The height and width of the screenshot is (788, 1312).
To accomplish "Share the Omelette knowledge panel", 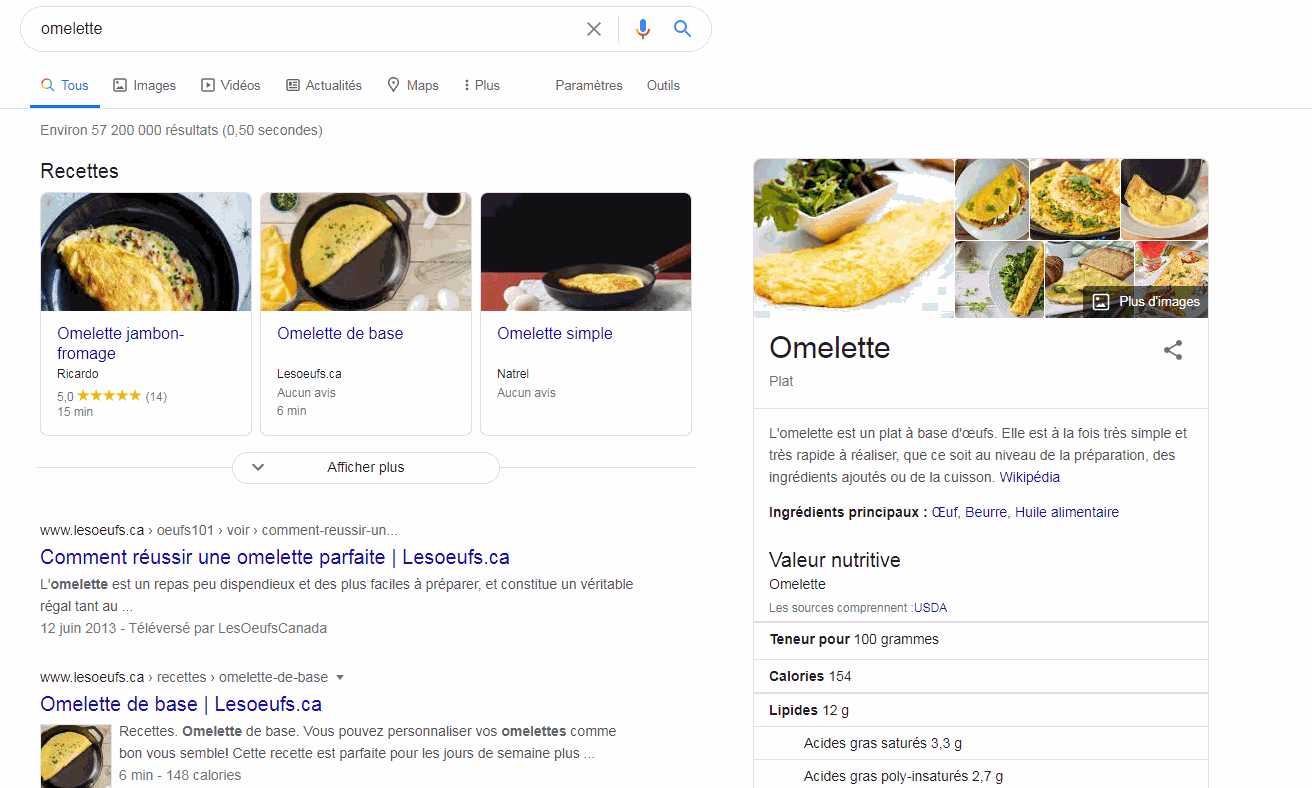I will coord(1173,350).
